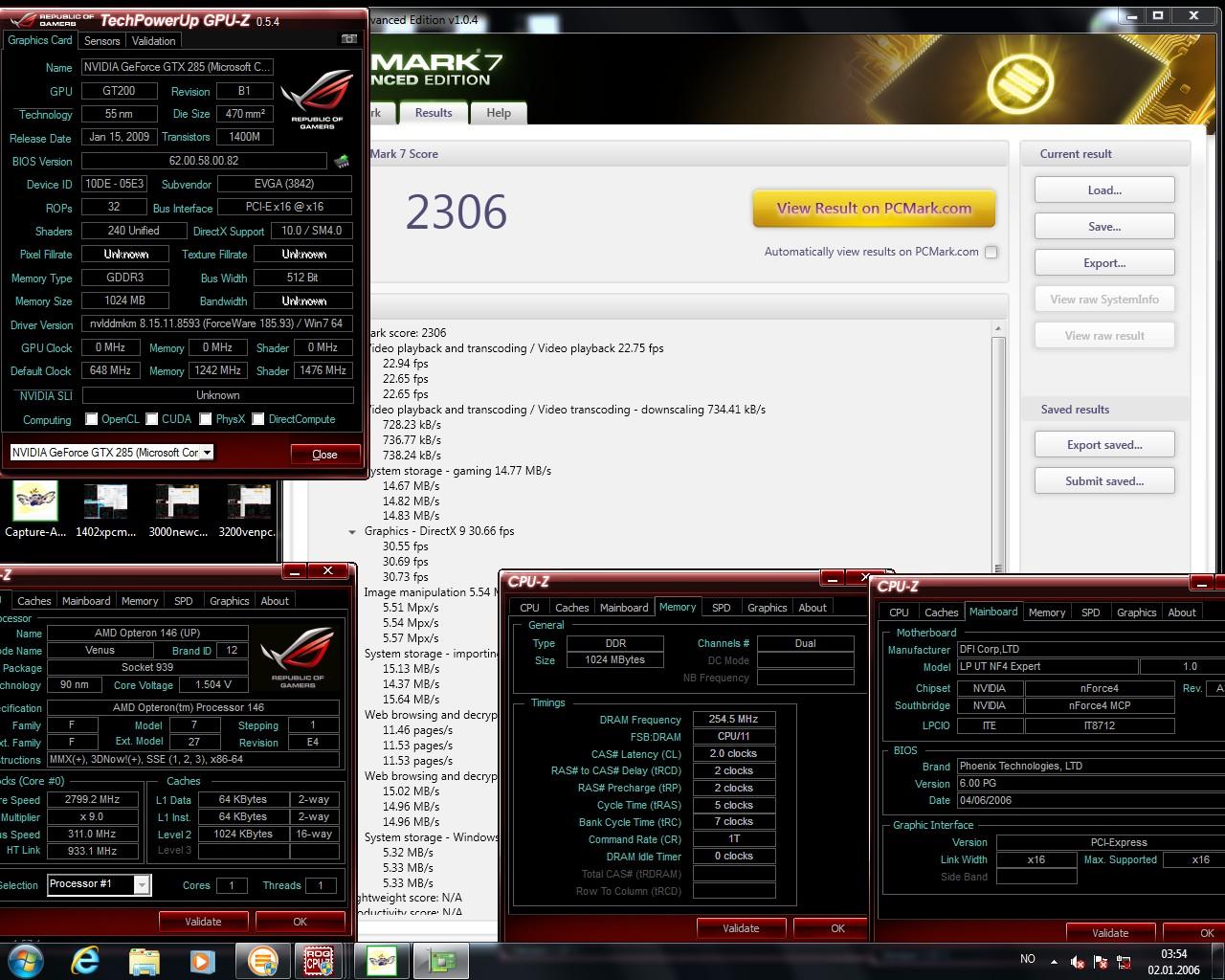Image resolution: width=1225 pixels, height=980 pixels.
Task: Select the PCMark 7 Results tab
Action: (434, 113)
